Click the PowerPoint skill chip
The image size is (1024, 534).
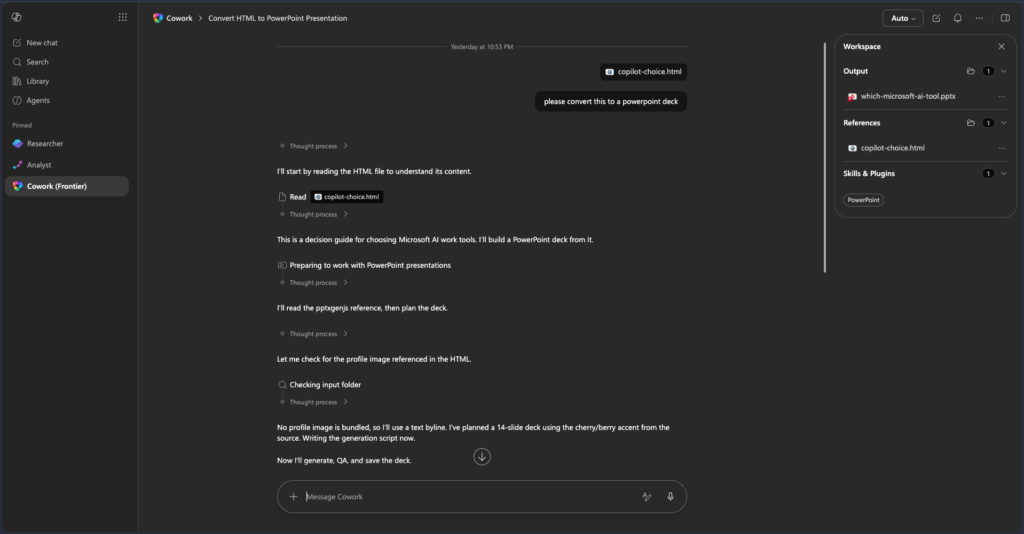pos(863,200)
